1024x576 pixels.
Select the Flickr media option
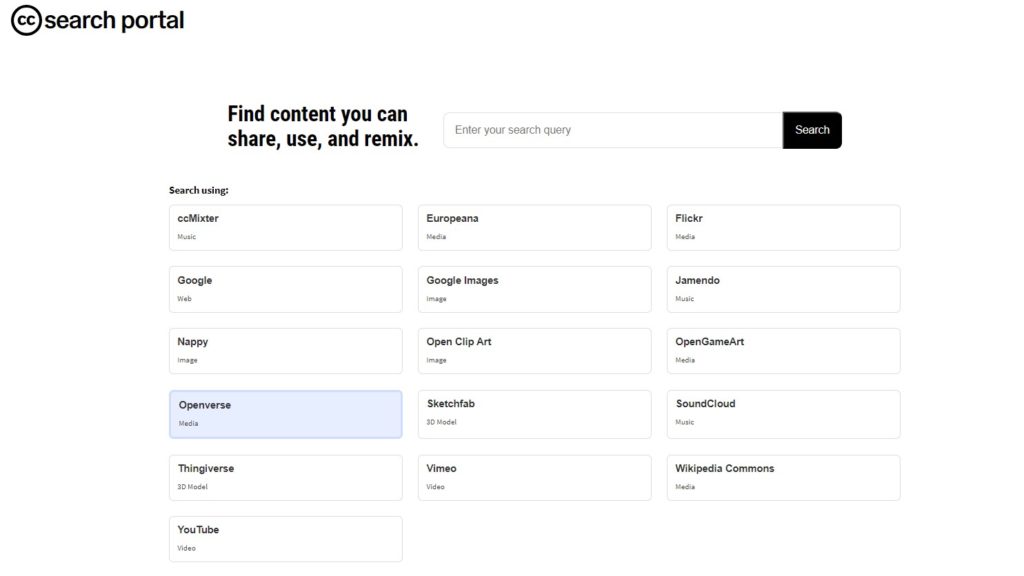coord(783,227)
